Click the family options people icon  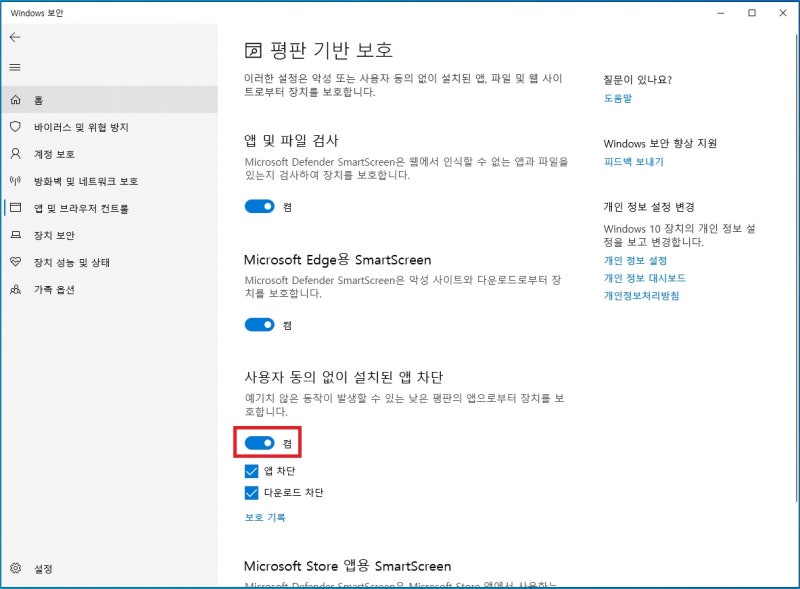(x=16, y=289)
